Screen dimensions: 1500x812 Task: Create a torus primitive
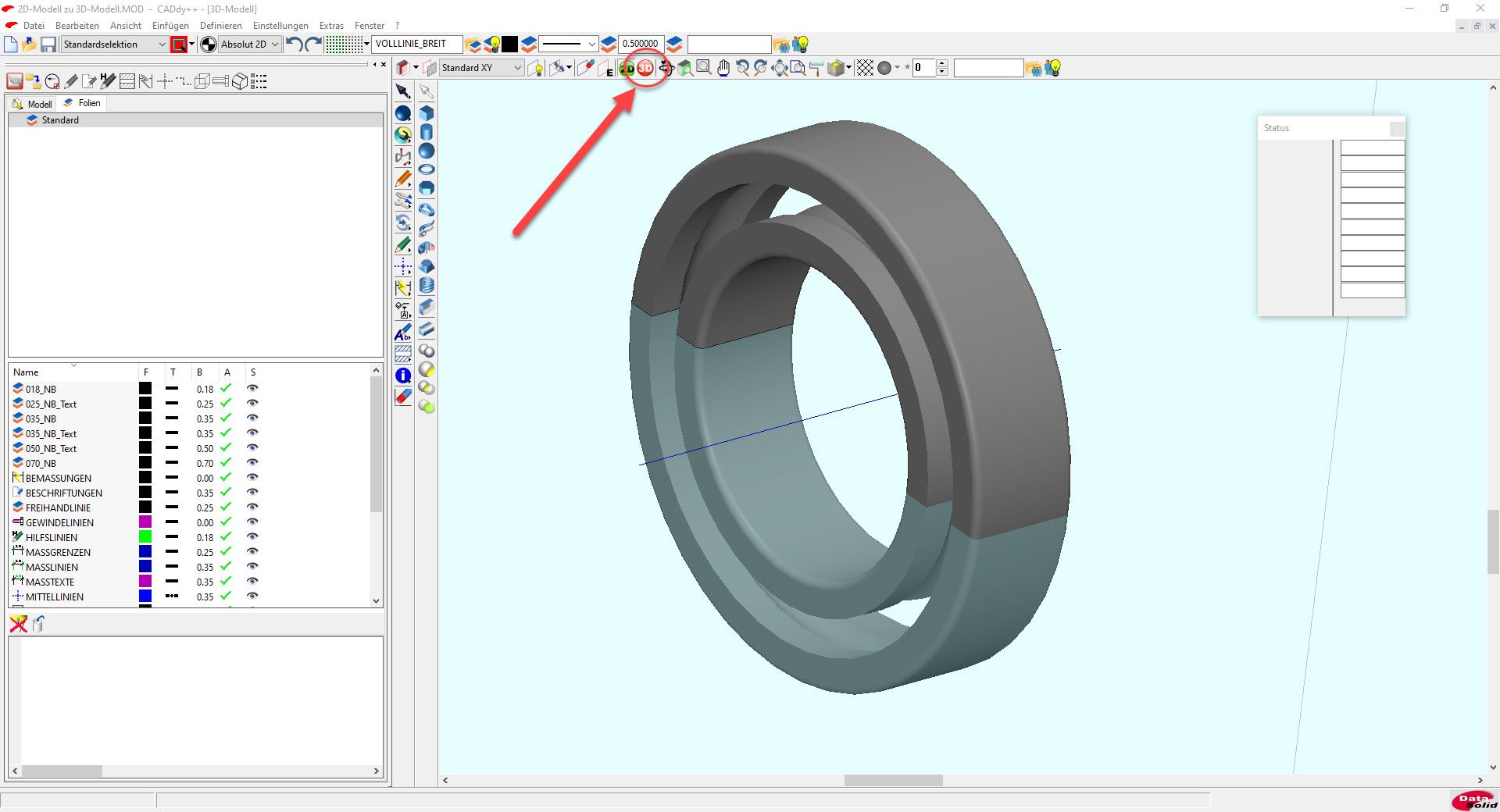click(x=427, y=169)
